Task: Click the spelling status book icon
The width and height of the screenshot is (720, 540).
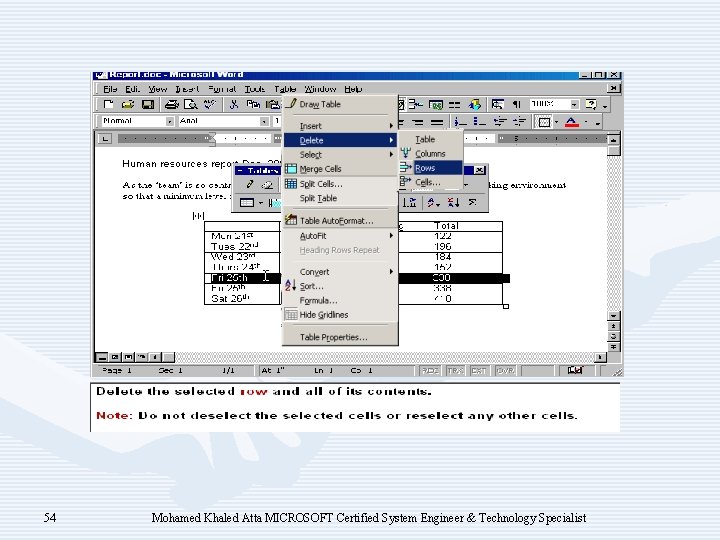Action: [x=574, y=370]
